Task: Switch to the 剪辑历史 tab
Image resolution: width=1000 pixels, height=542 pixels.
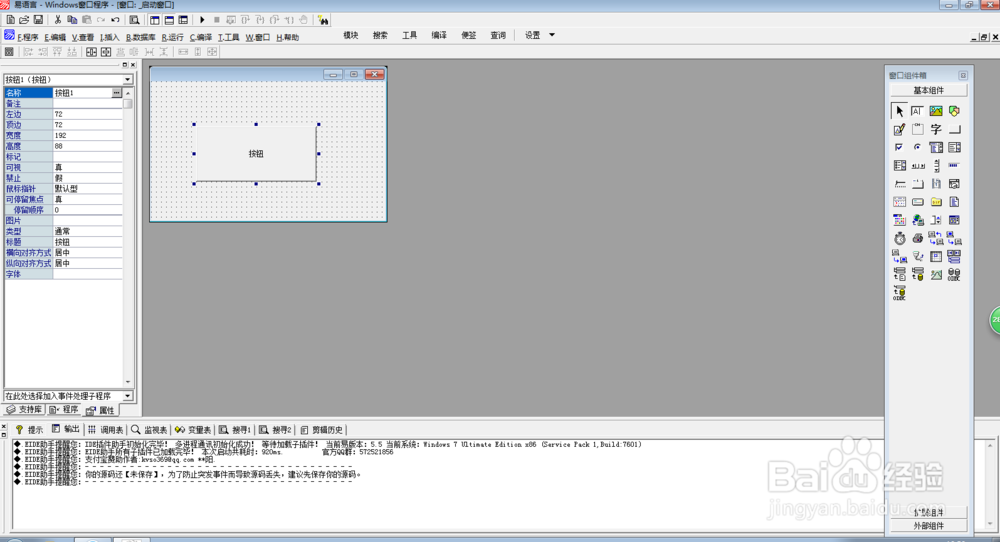Action: (x=321, y=430)
